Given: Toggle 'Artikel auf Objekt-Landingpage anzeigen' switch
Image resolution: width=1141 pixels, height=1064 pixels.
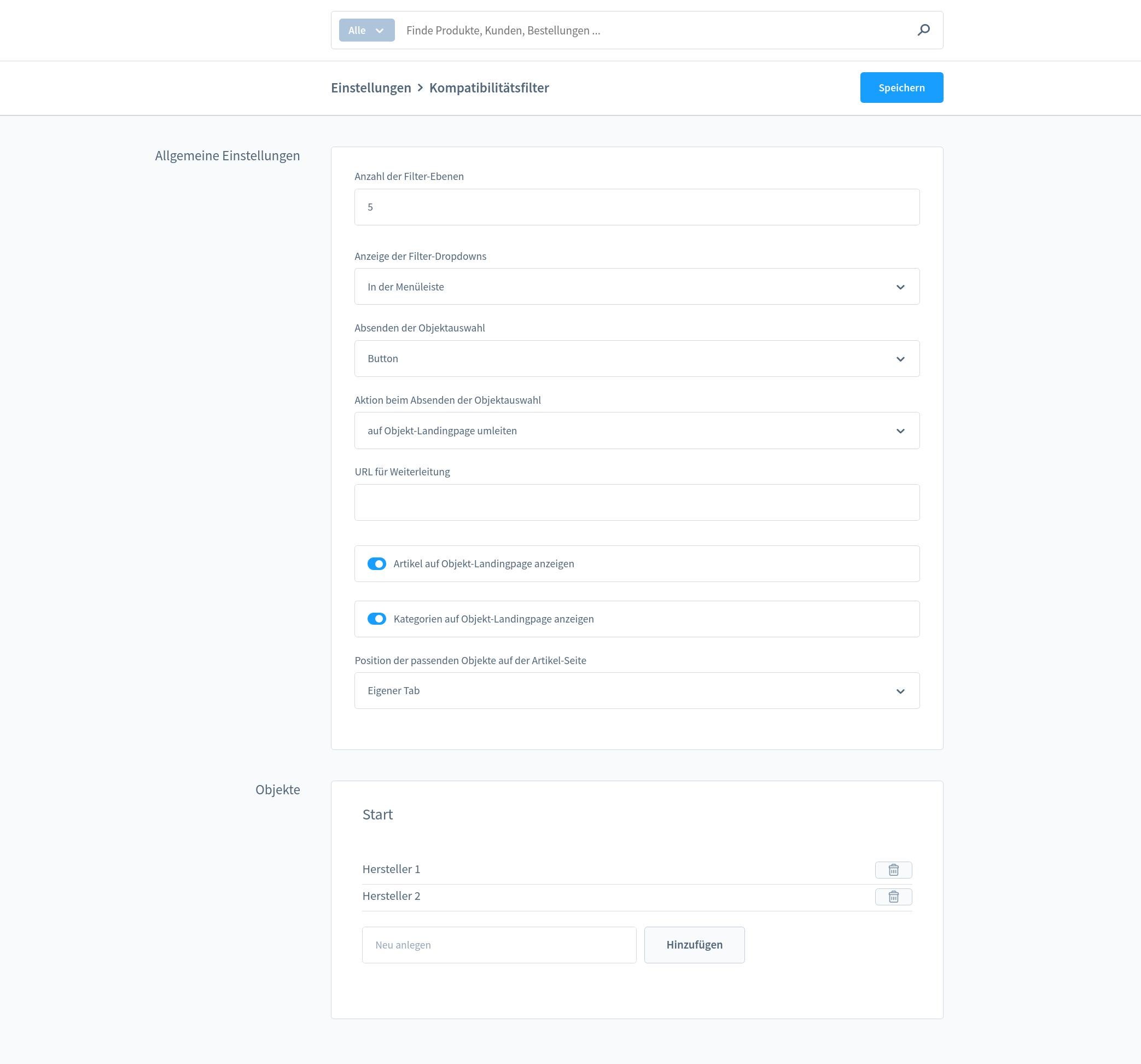Looking at the screenshot, I should click(x=376, y=563).
